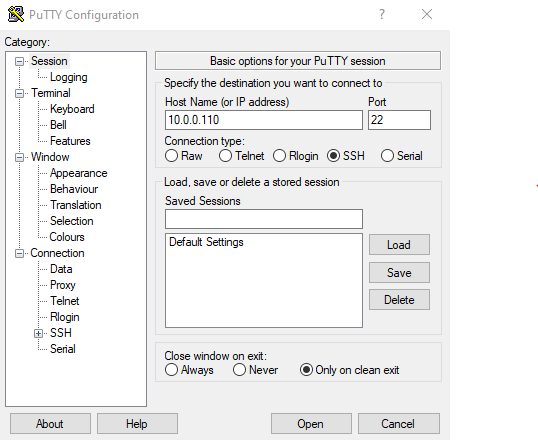Screen dimensions: 538x440
Task: Click the Host Name field containing 10.0.0.110
Action: (x=264, y=120)
